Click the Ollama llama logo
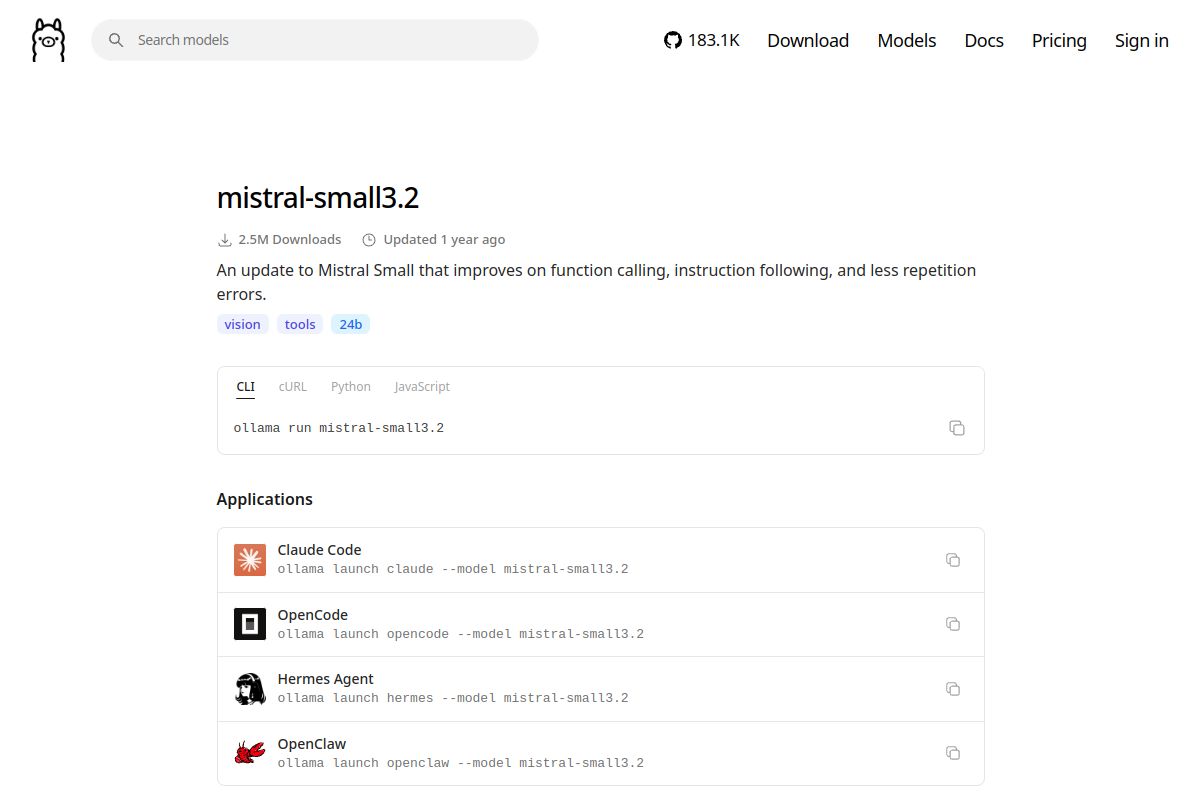 pos(48,40)
